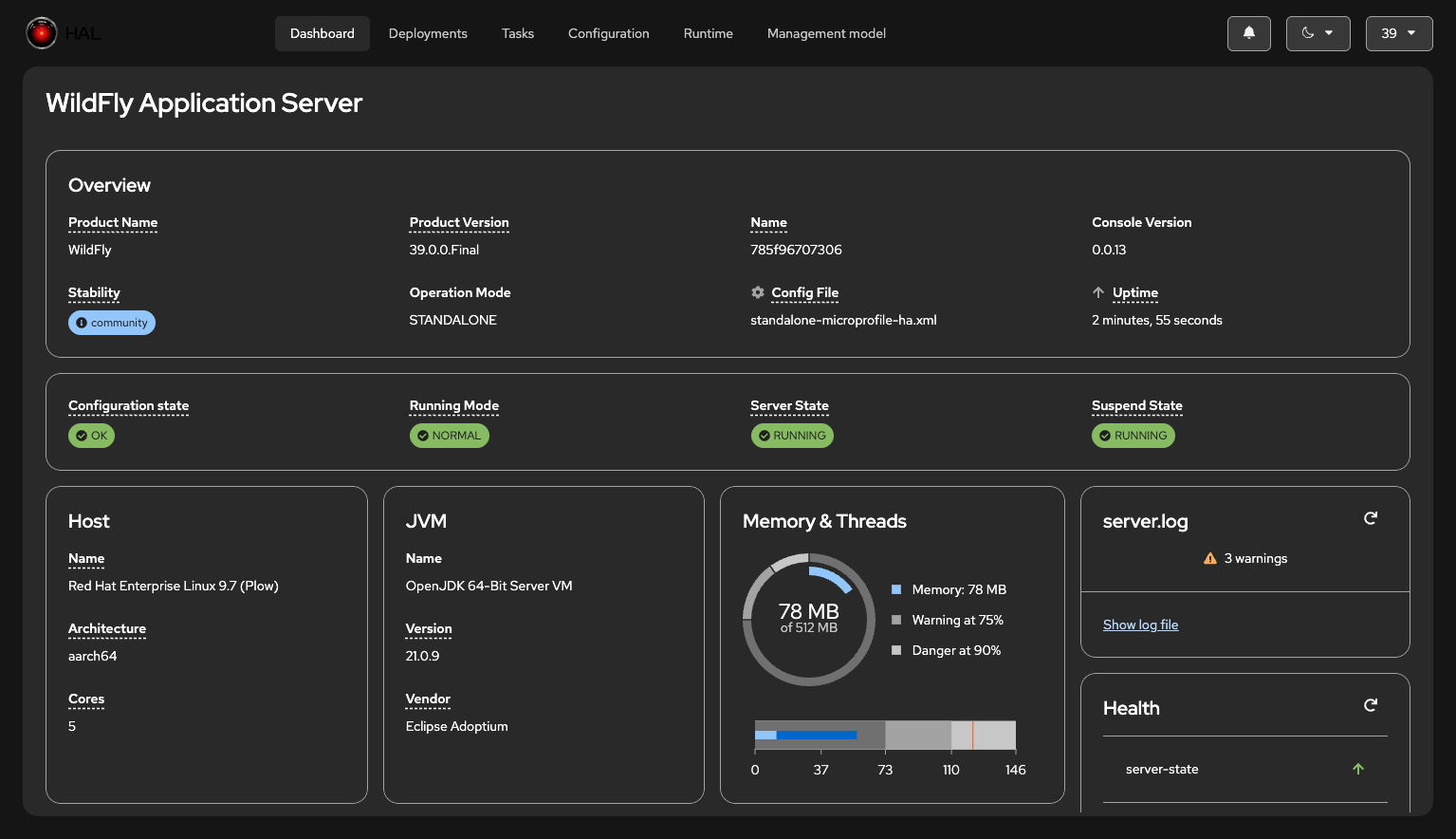Click the 2 minutes, 55 seconds uptime value

point(1157,320)
